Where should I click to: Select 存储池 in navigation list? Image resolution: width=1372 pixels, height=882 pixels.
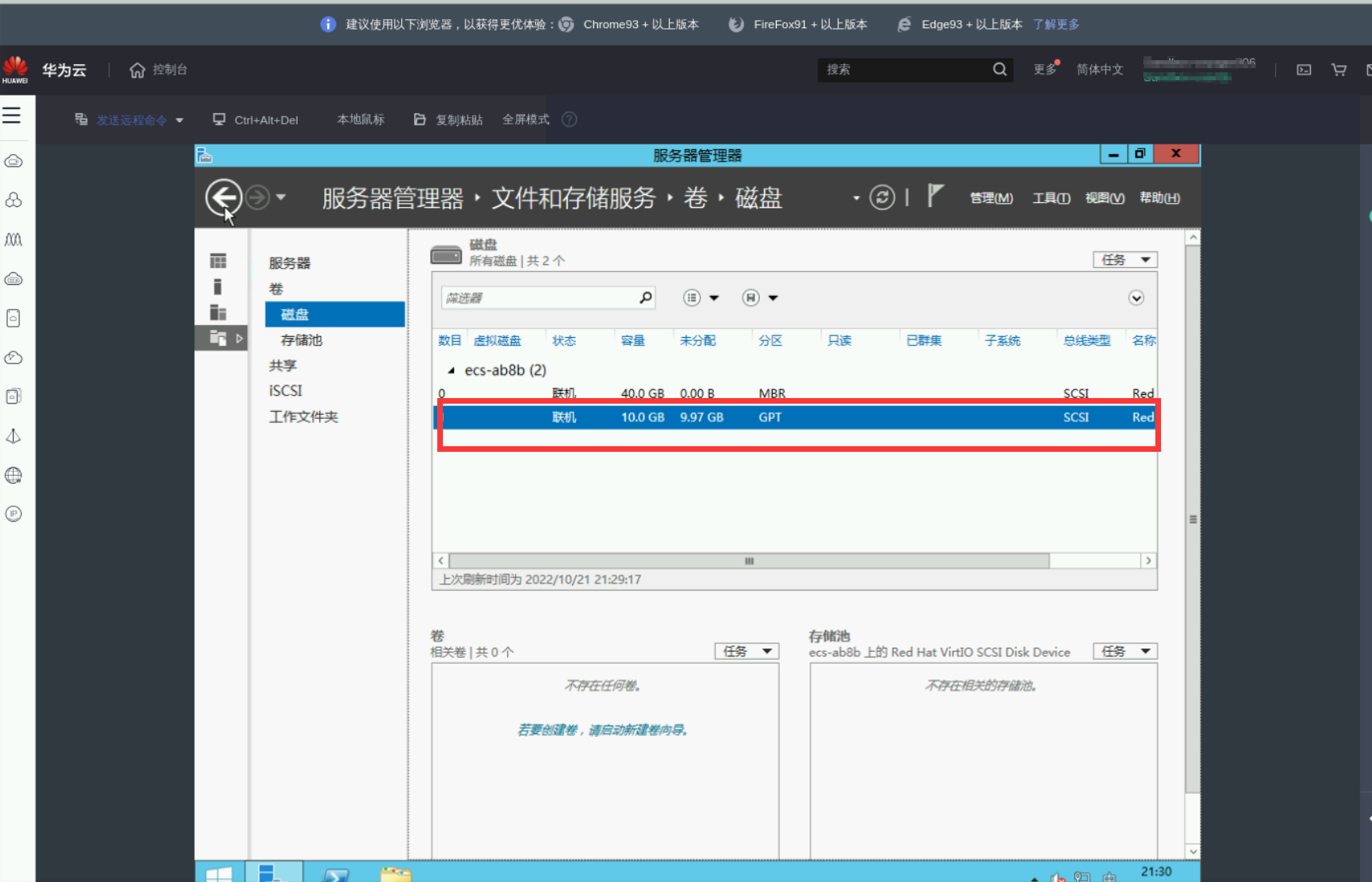301,340
